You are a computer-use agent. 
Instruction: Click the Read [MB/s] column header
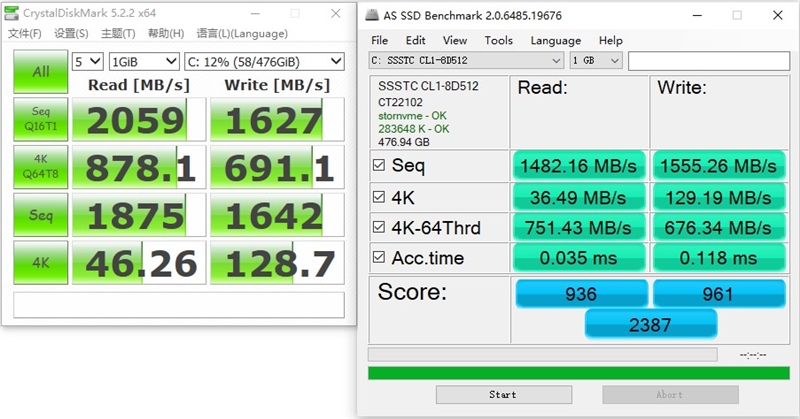139,85
